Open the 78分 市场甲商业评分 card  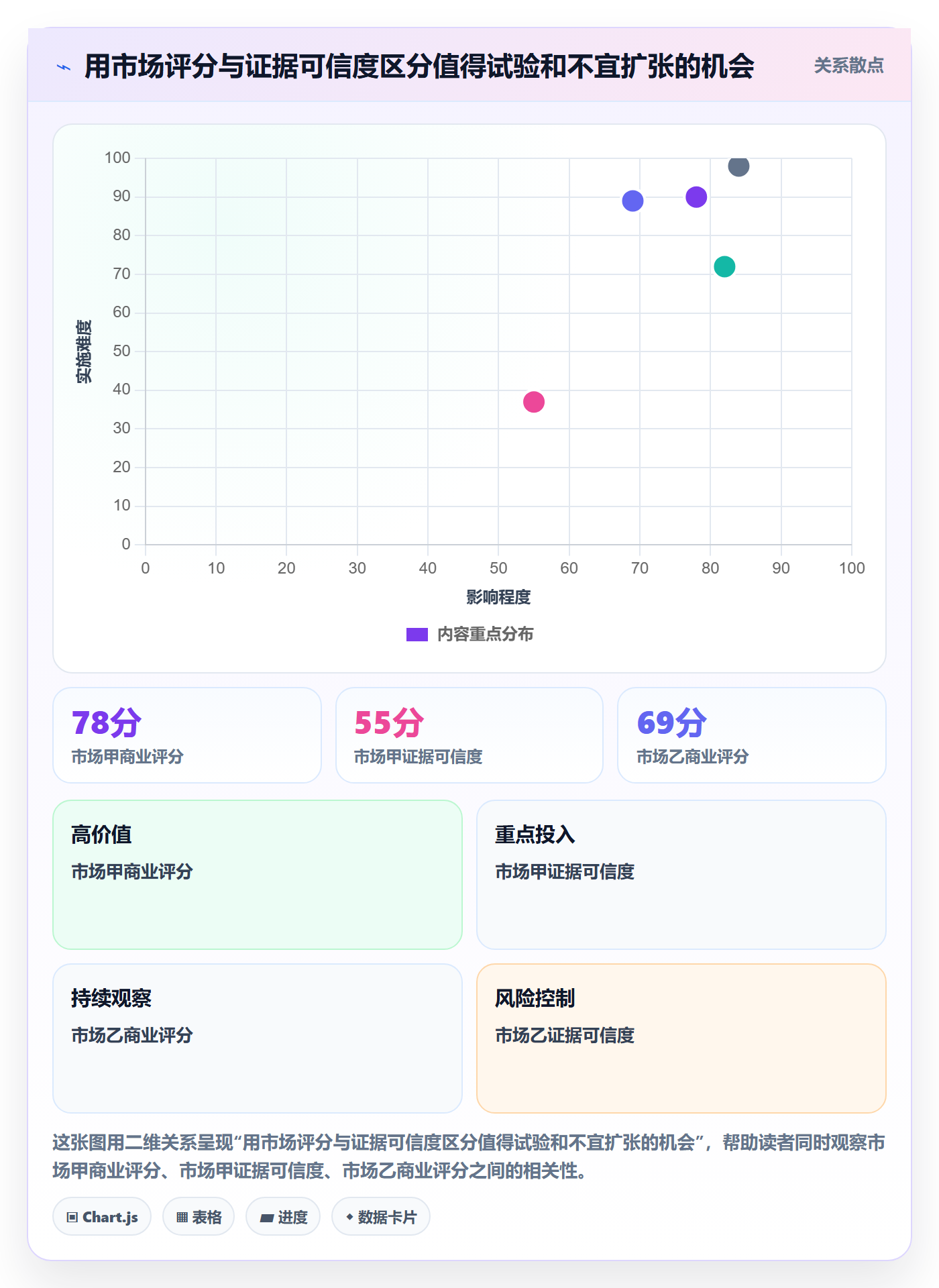187,735
